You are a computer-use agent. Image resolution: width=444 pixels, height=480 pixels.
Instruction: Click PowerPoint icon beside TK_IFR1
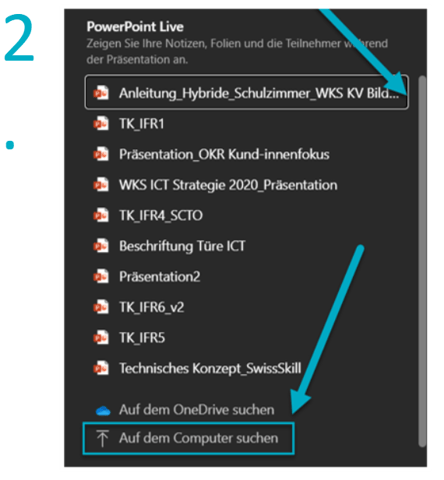tap(101, 124)
